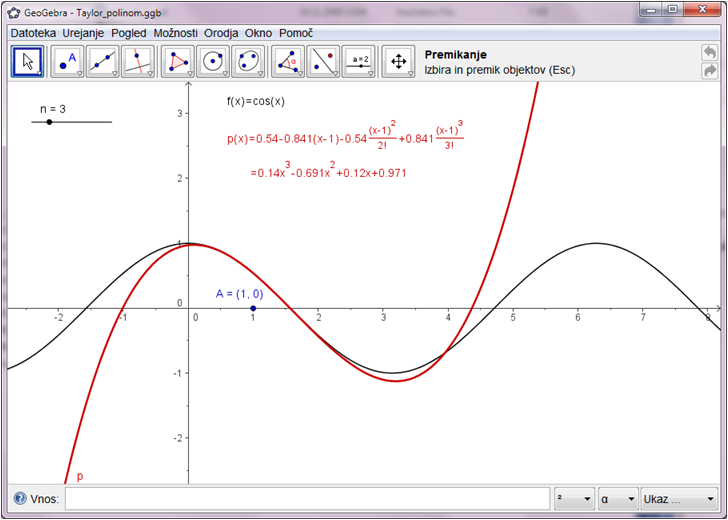Click the n = 3 slider handle
The height and width of the screenshot is (520, 728).
49,122
